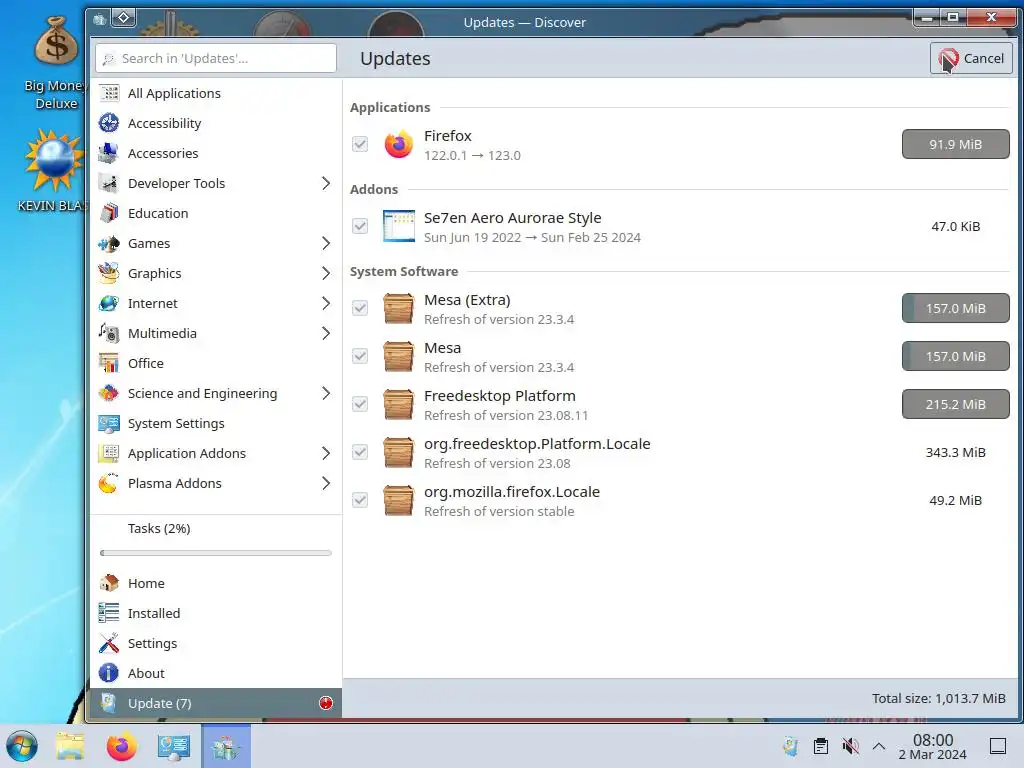The image size is (1024, 768).
Task: Open the Plasma Addons category
Action: pyautogui.click(x=216, y=483)
